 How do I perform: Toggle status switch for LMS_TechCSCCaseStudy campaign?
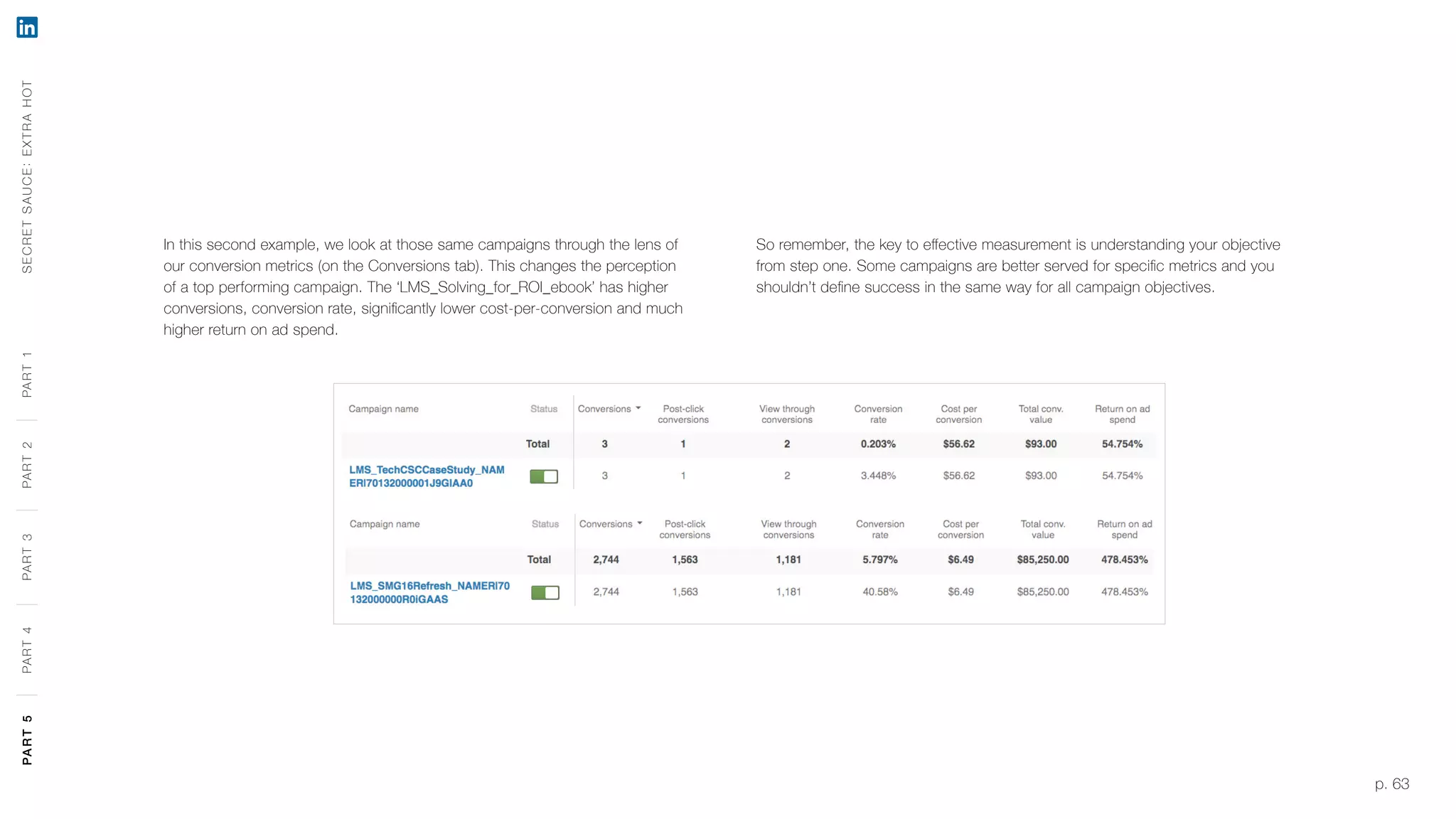[544, 476]
